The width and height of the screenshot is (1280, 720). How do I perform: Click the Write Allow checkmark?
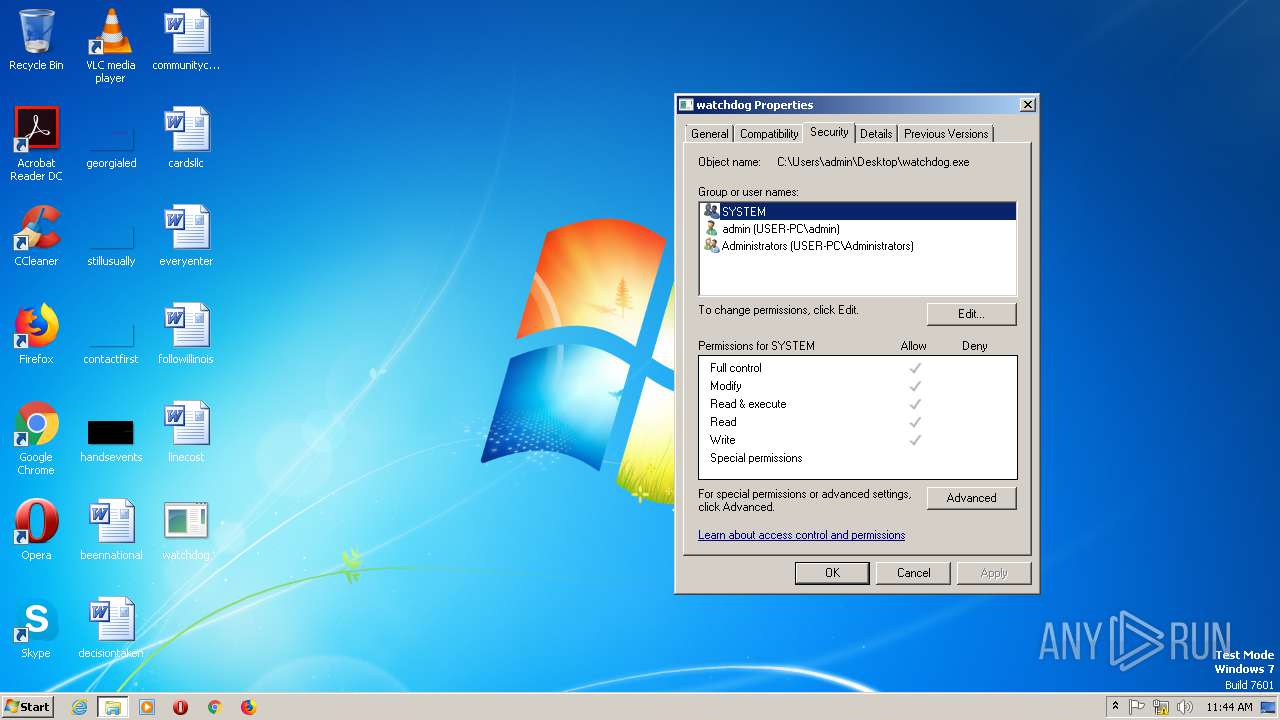coord(914,440)
